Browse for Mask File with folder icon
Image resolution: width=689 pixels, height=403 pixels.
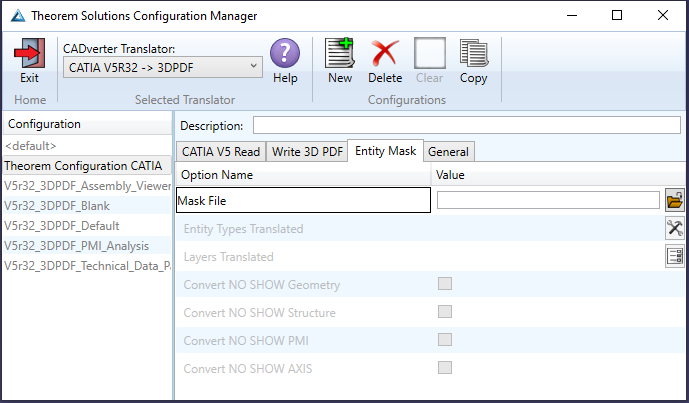(x=674, y=200)
